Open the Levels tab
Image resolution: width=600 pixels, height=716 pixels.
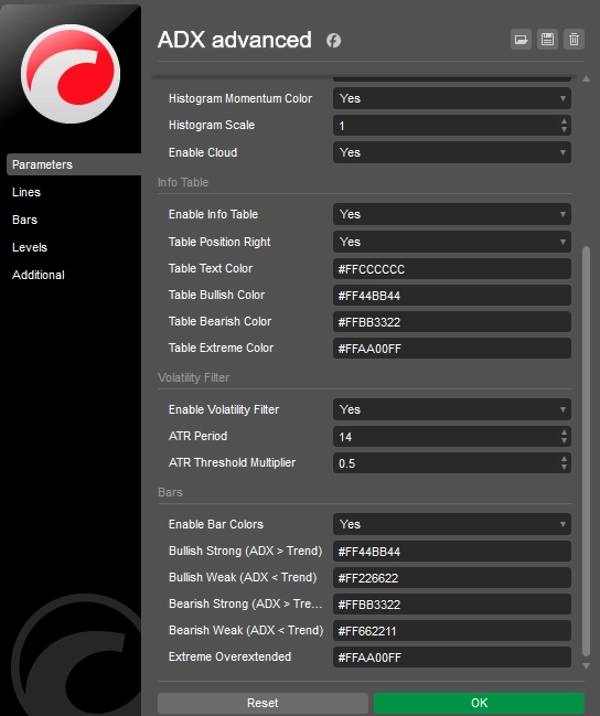pyautogui.click(x=30, y=247)
